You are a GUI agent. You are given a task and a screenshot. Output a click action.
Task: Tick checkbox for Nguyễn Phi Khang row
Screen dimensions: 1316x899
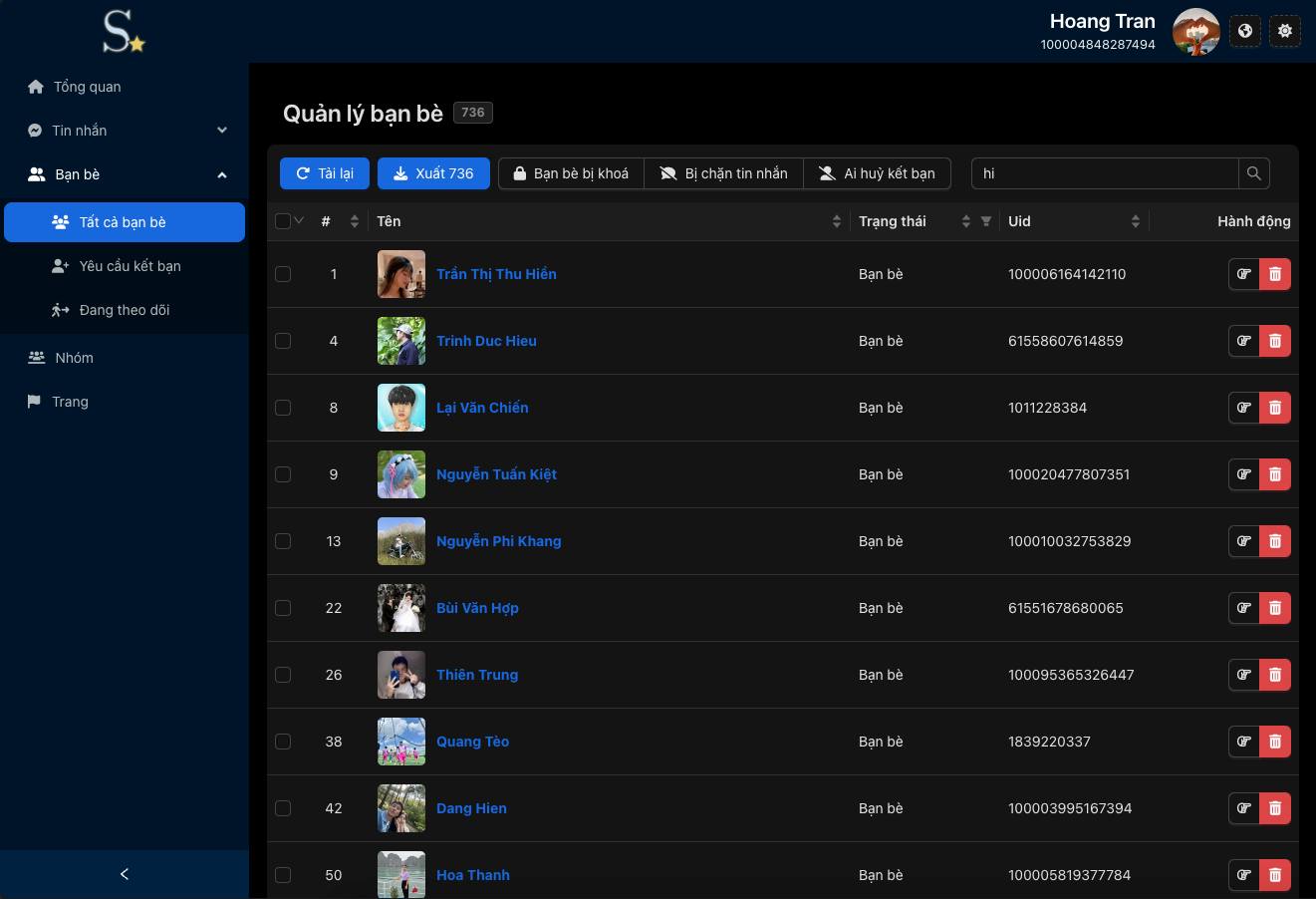[283, 541]
